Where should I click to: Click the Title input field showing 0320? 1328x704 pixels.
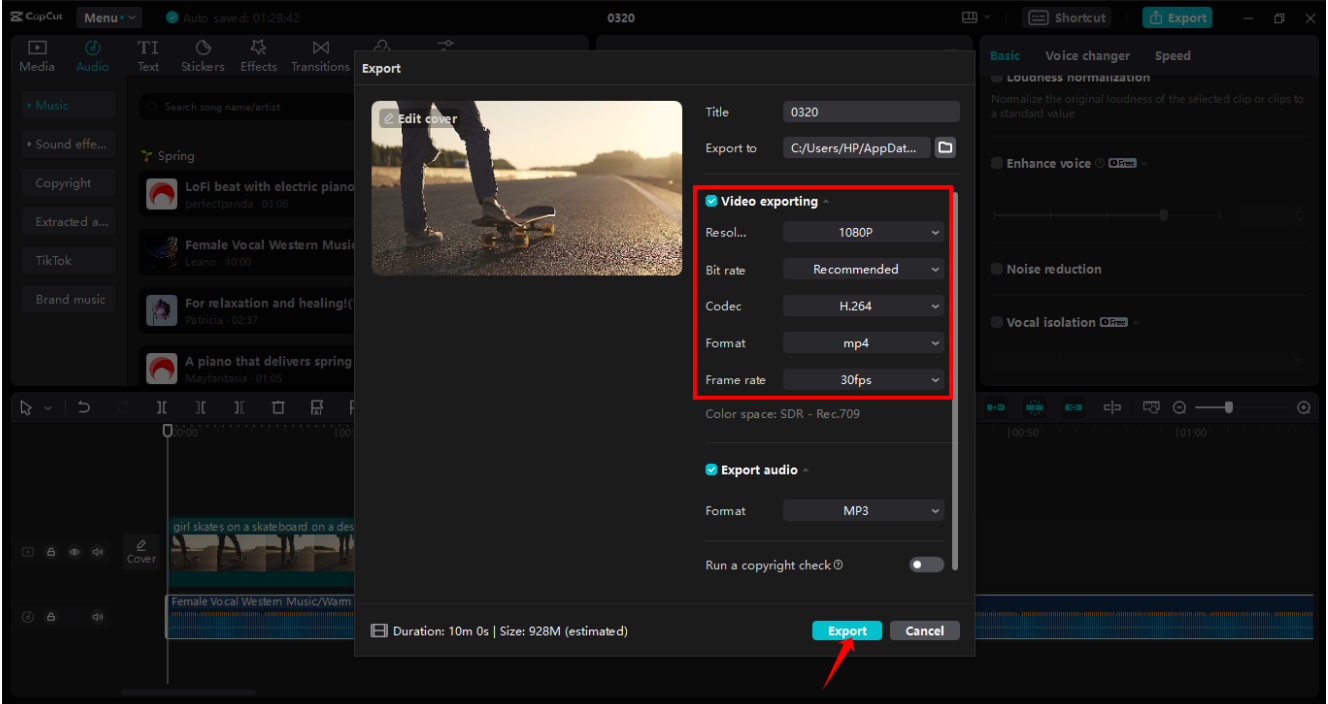coord(871,112)
